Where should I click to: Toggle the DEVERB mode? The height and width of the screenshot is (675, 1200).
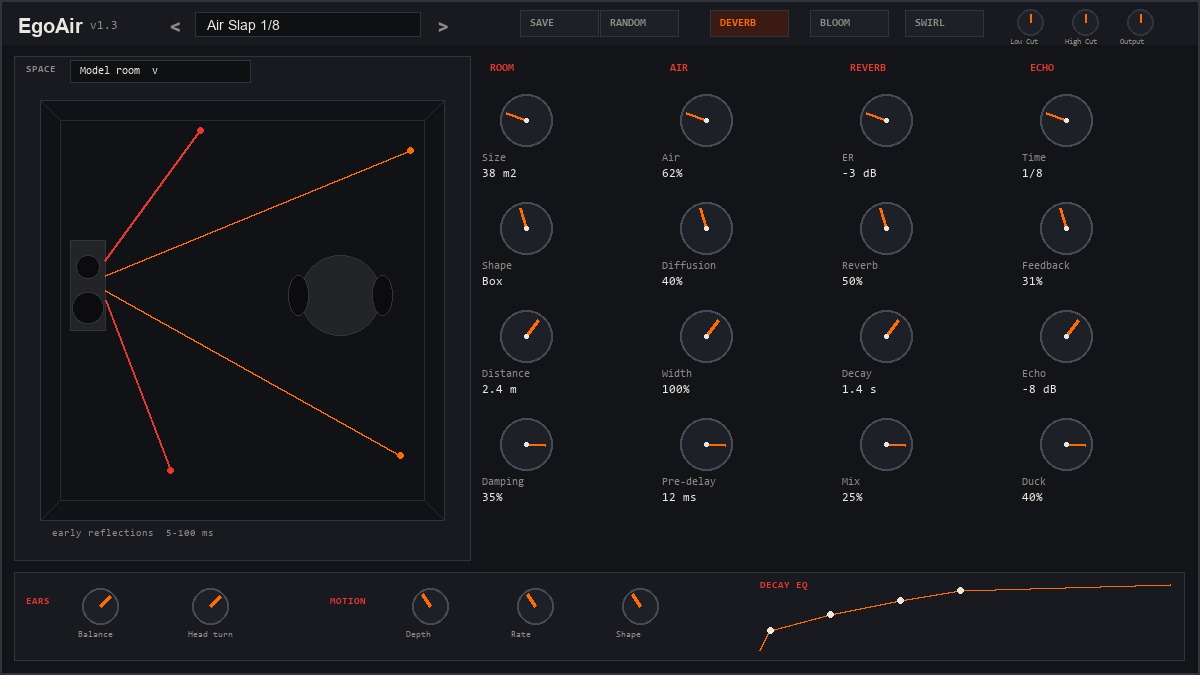pyautogui.click(x=749, y=23)
